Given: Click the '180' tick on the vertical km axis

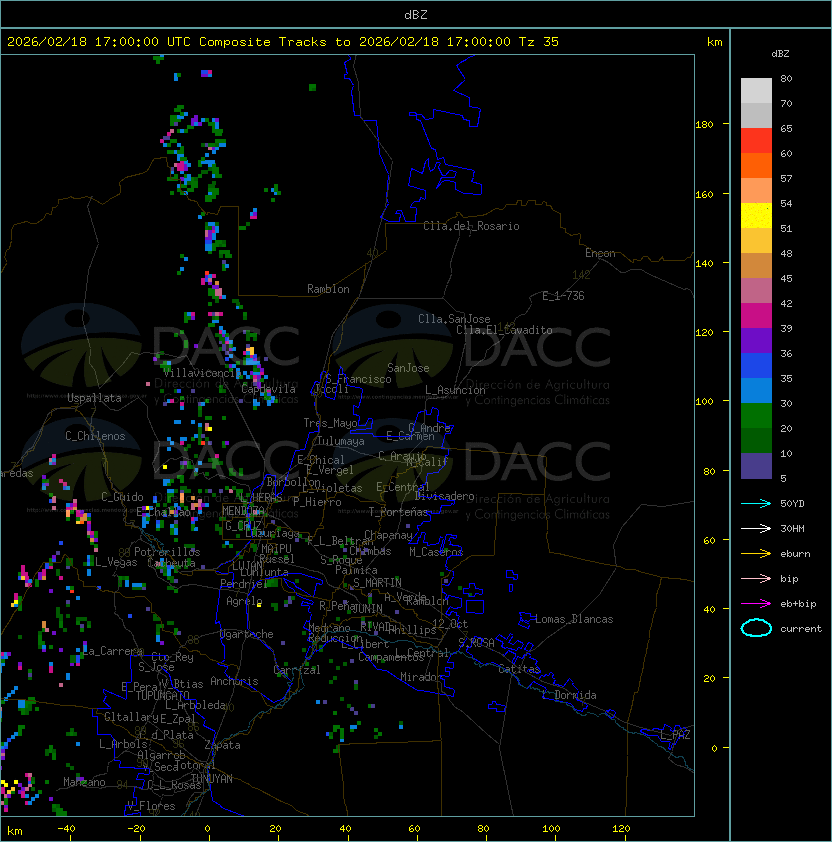Looking at the screenshot, I should (x=704, y=125).
